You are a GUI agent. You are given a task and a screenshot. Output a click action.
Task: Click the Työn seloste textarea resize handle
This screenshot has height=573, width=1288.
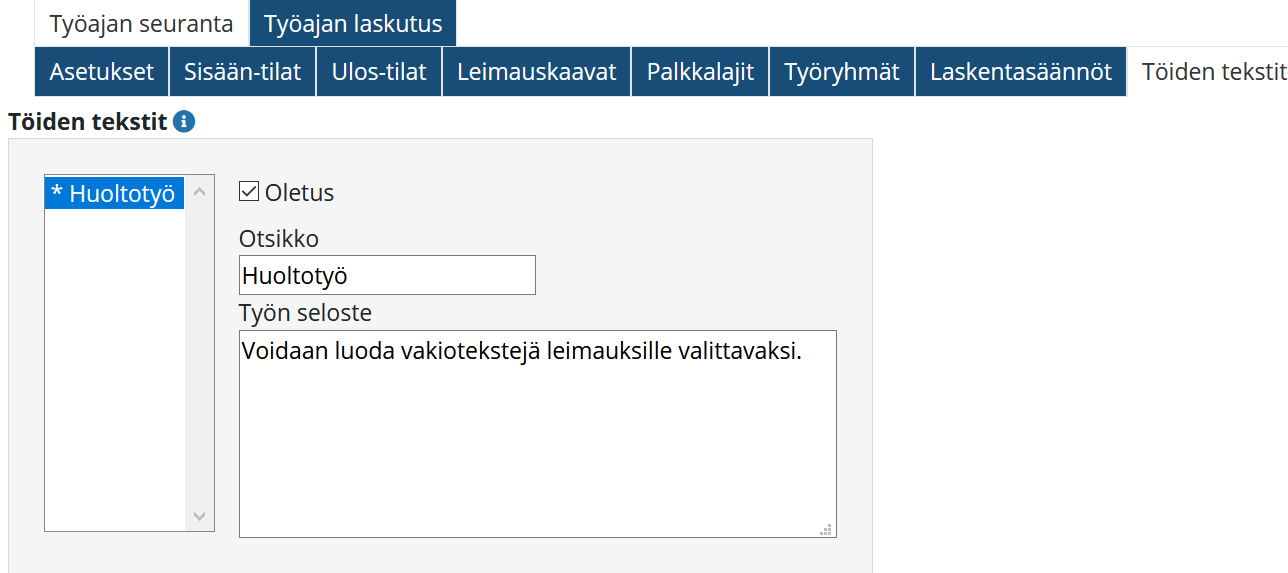[x=826, y=529]
